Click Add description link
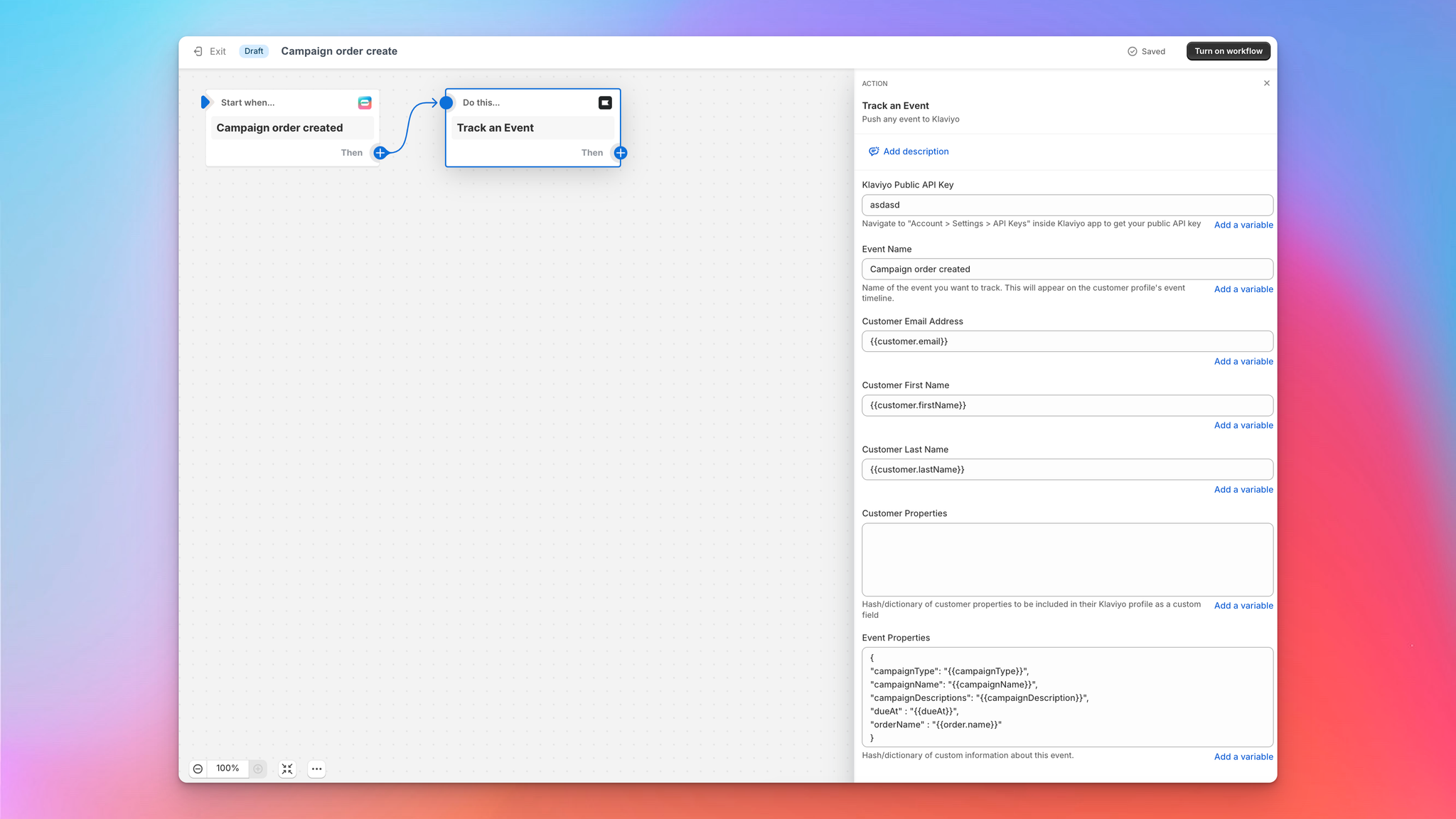1456x819 pixels. pyautogui.click(x=916, y=151)
